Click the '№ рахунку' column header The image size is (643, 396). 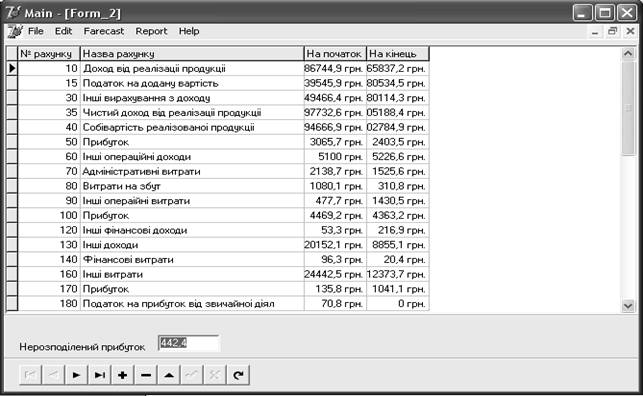tap(49, 54)
